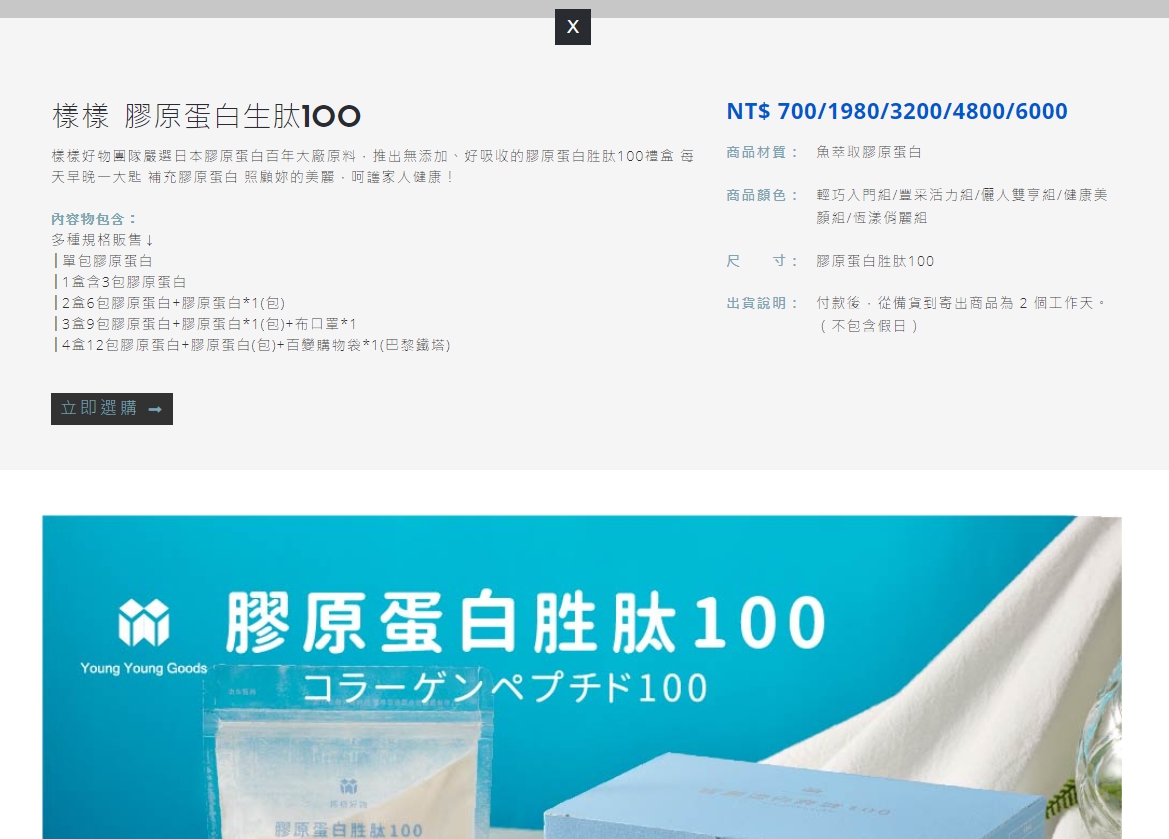1169x839 pixels.
Task: Click the arrow icon on 立即選購 button
Action: point(157,408)
